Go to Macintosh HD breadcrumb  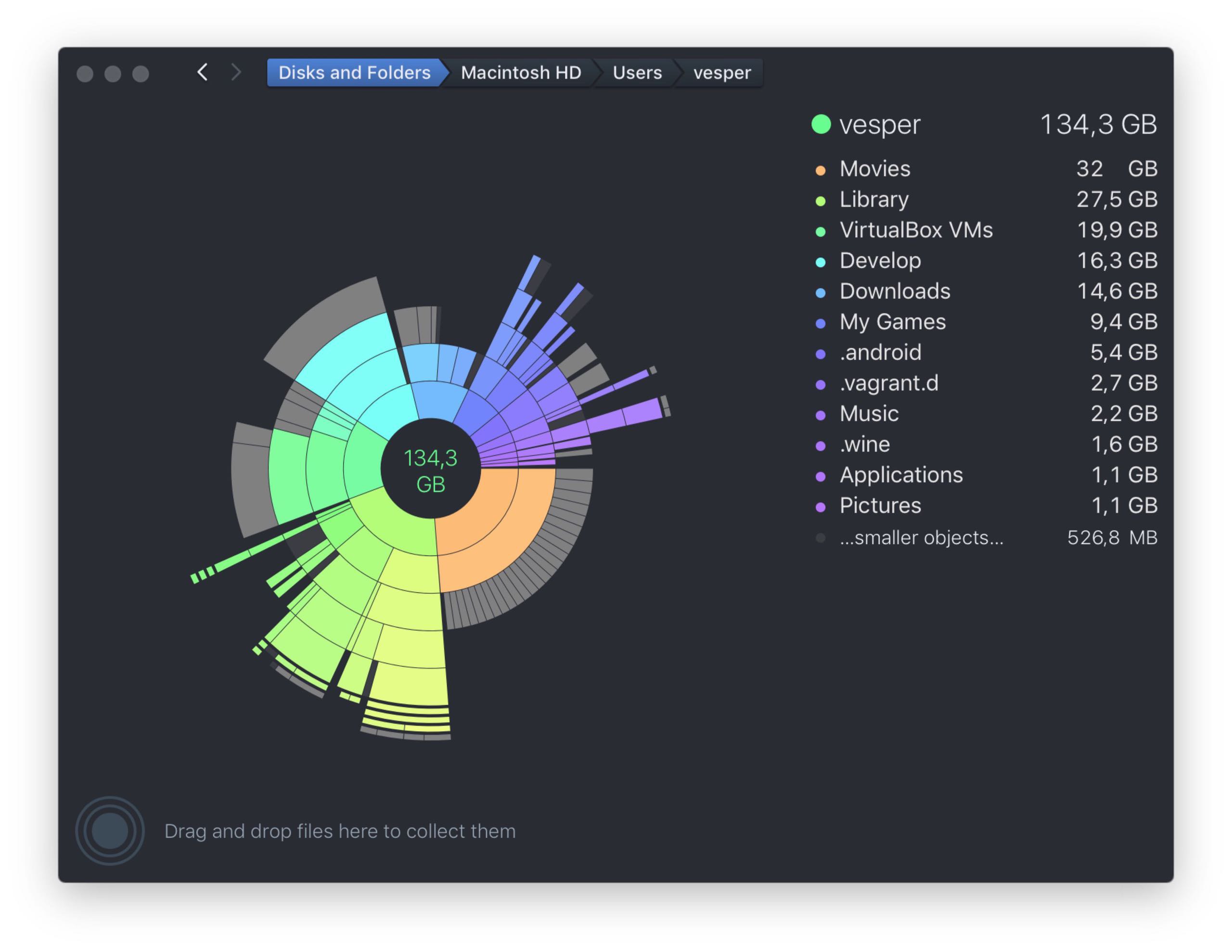coord(521,73)
